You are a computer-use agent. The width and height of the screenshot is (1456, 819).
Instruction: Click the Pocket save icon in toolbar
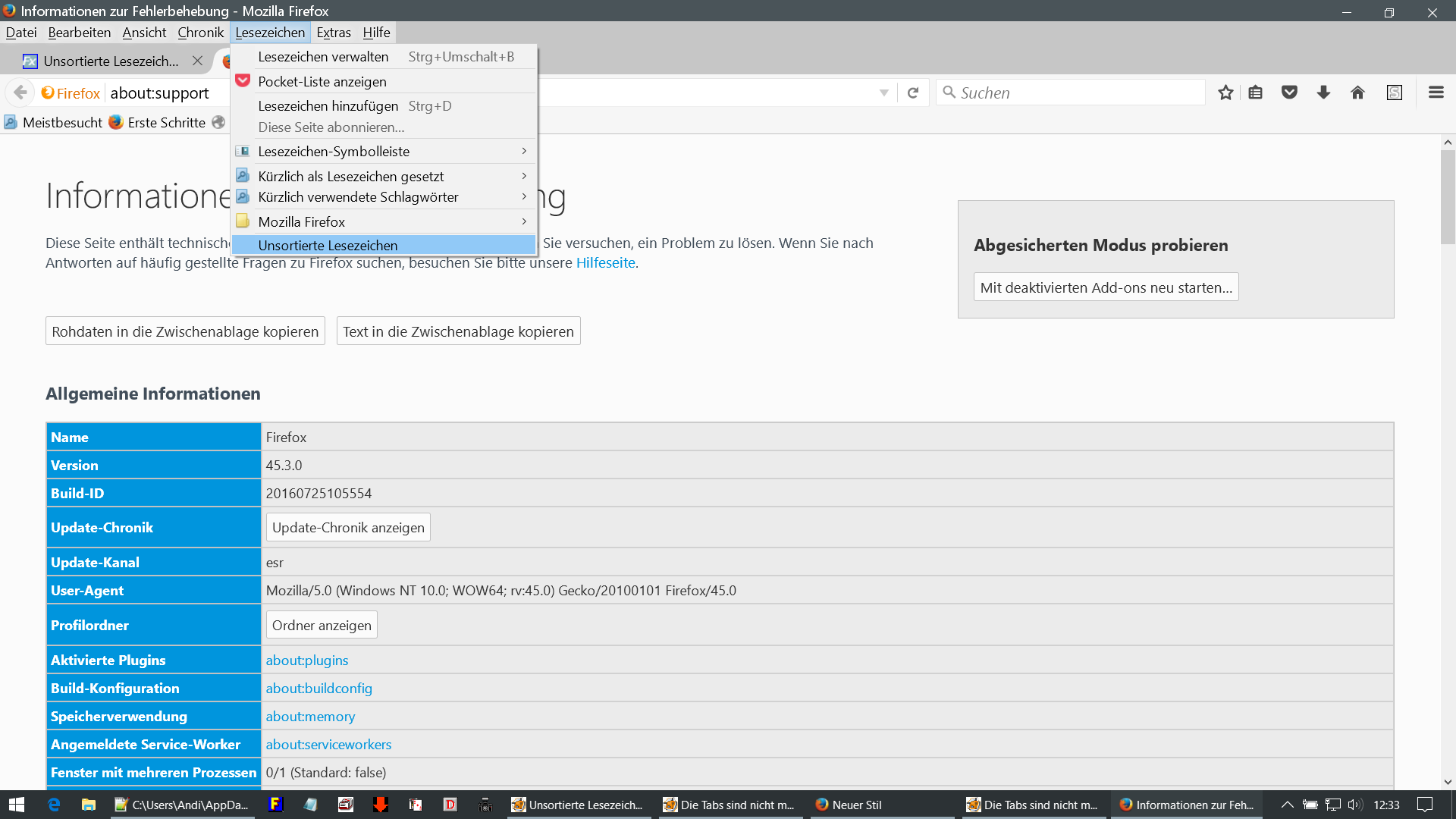[1289, 93]
